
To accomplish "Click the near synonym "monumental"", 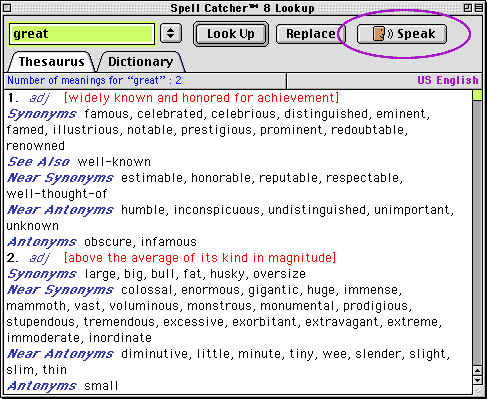I will click(x=297, y=306).
